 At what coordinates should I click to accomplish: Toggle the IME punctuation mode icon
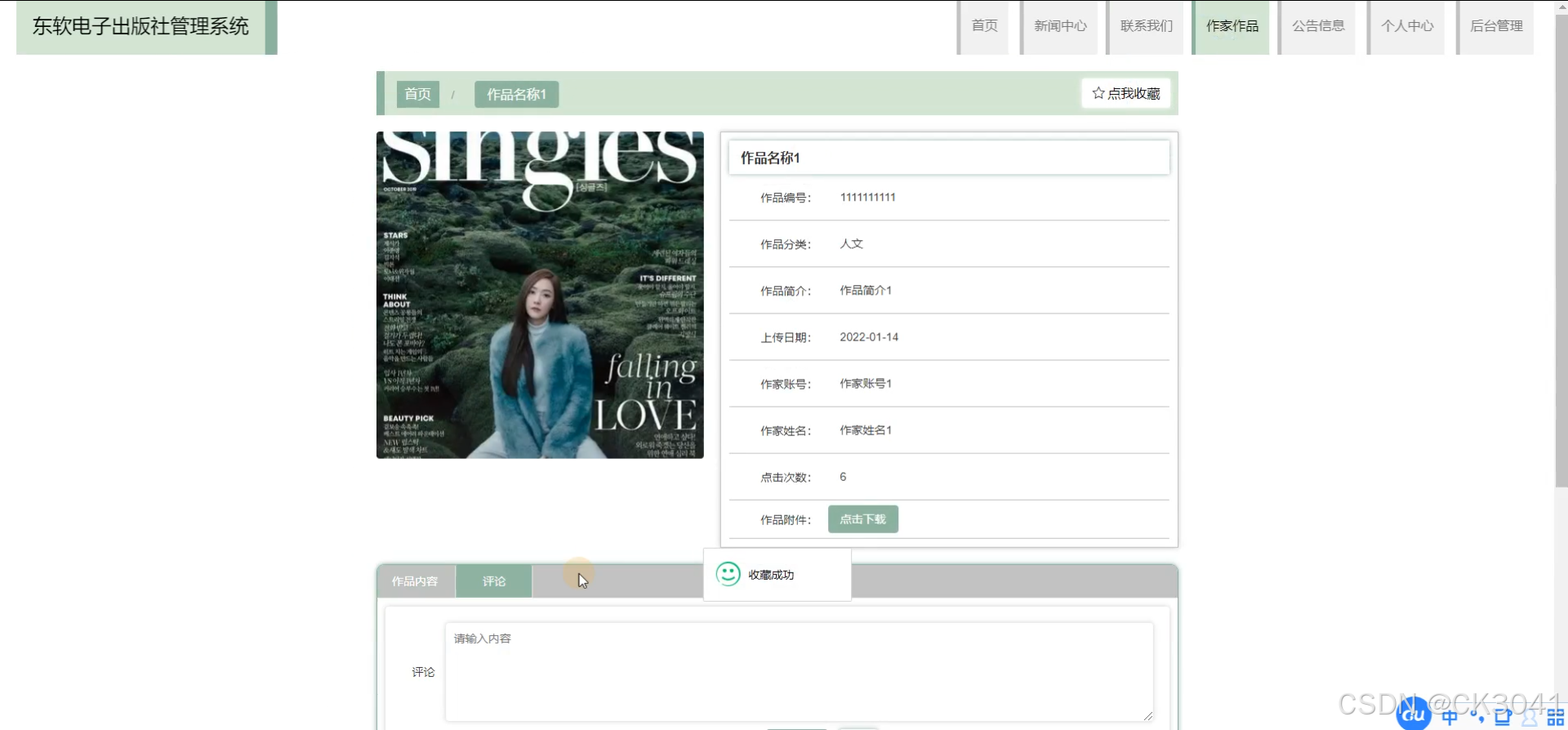1477,717
